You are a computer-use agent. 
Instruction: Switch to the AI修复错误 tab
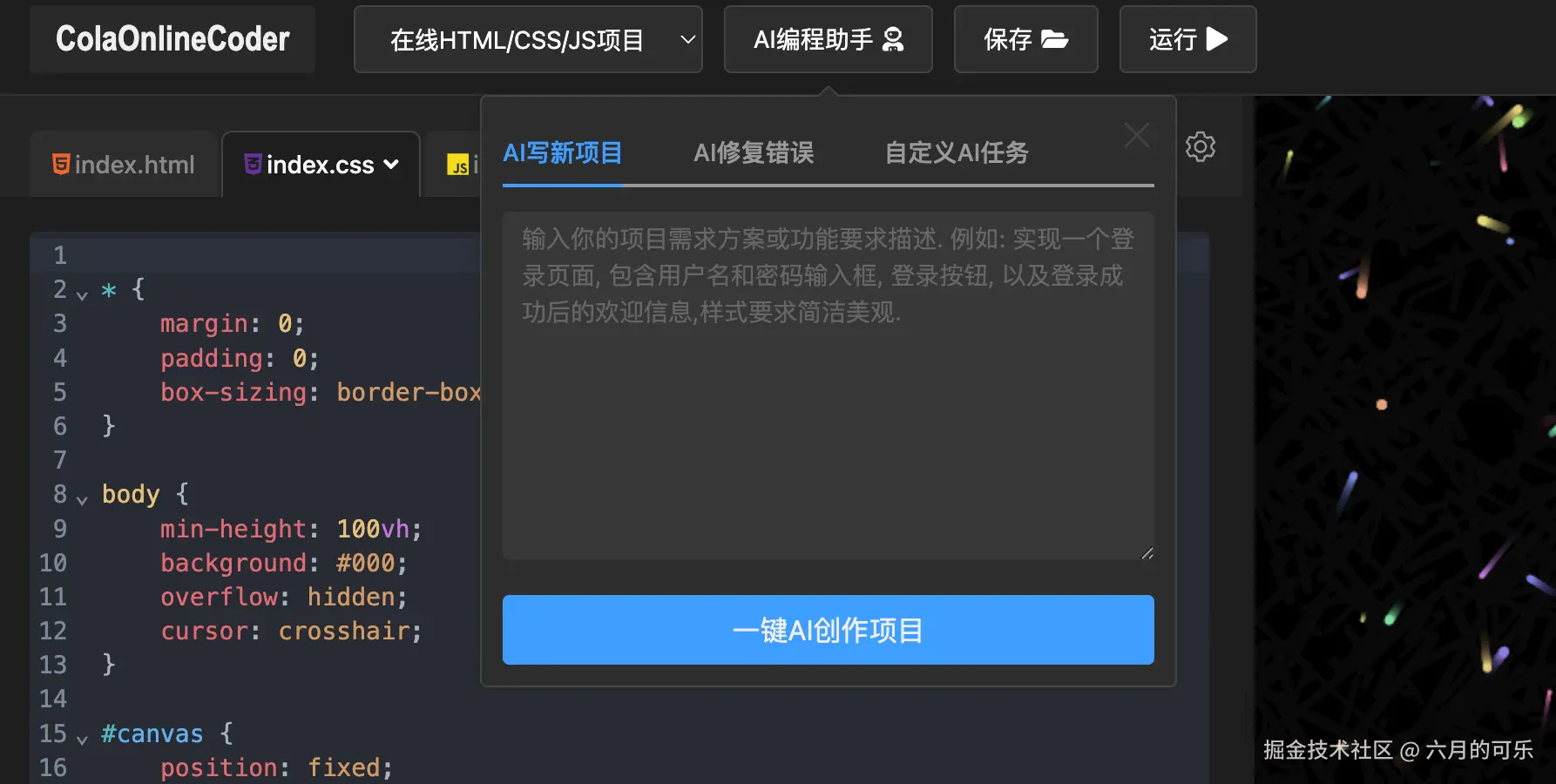pos(753,152)
